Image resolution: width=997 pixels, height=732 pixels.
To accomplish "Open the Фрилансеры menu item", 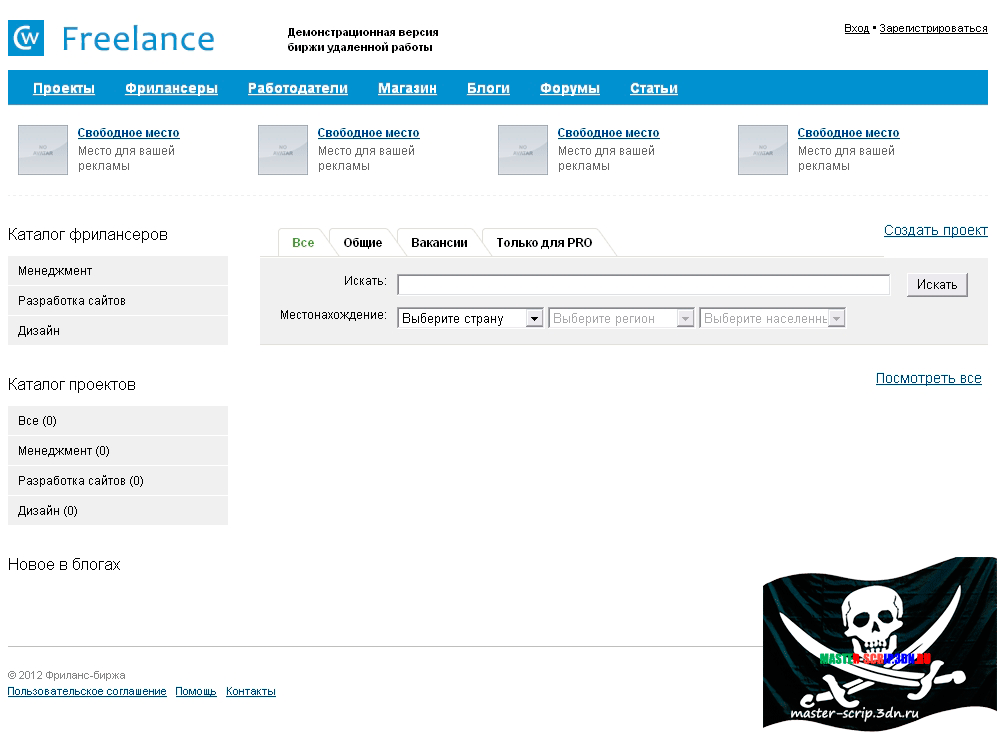I will tap(171, 88).
